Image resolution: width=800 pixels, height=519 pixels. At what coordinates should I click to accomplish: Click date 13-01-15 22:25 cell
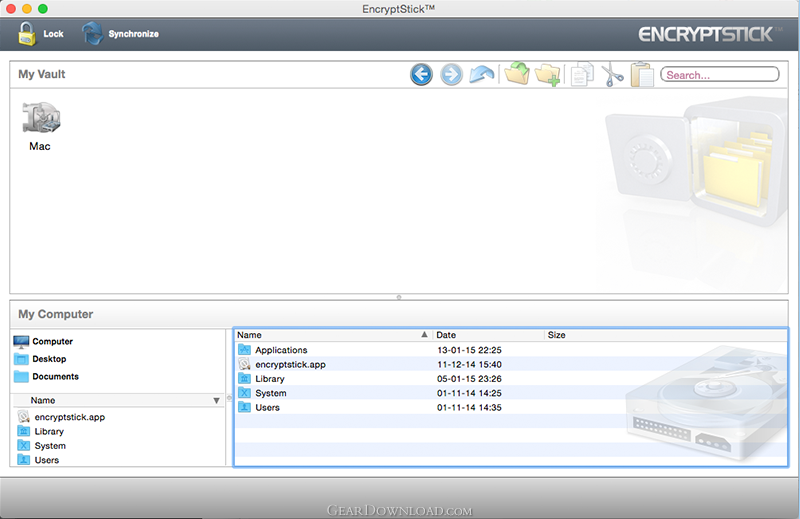point(469,350)
